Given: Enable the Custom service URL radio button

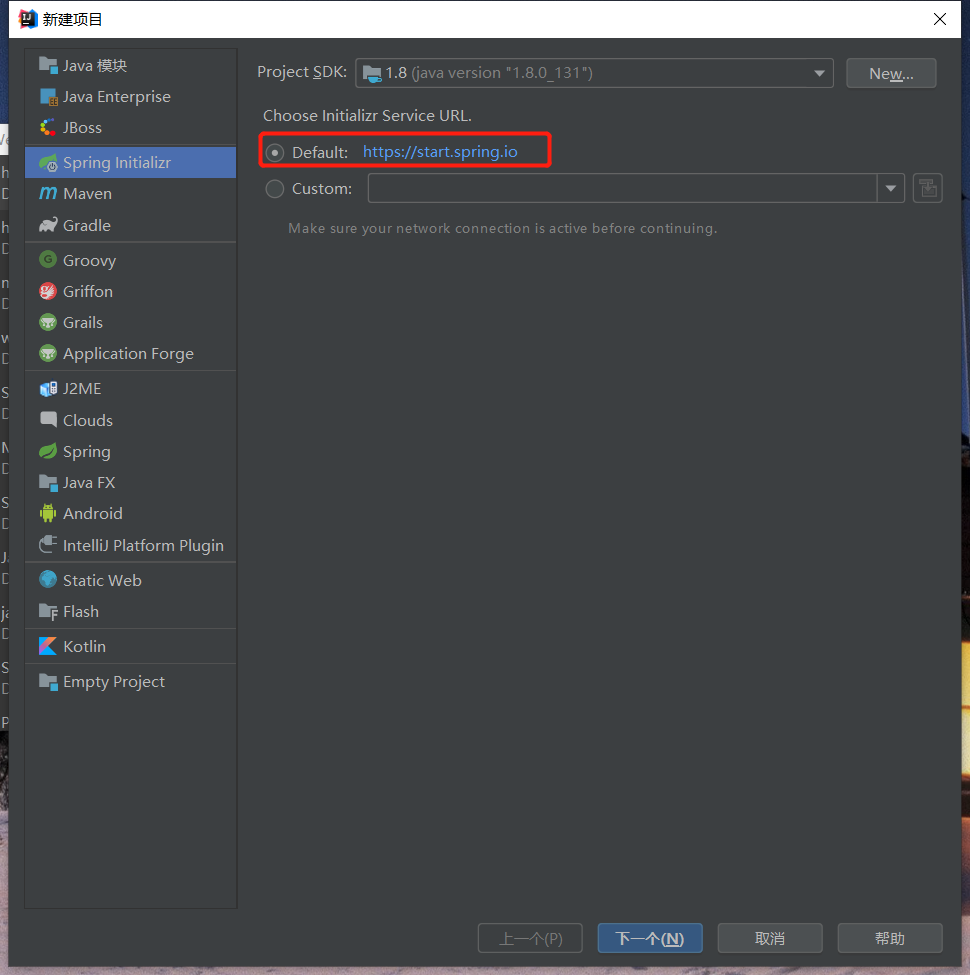Looking at the screenshot, I should point(275,188).
